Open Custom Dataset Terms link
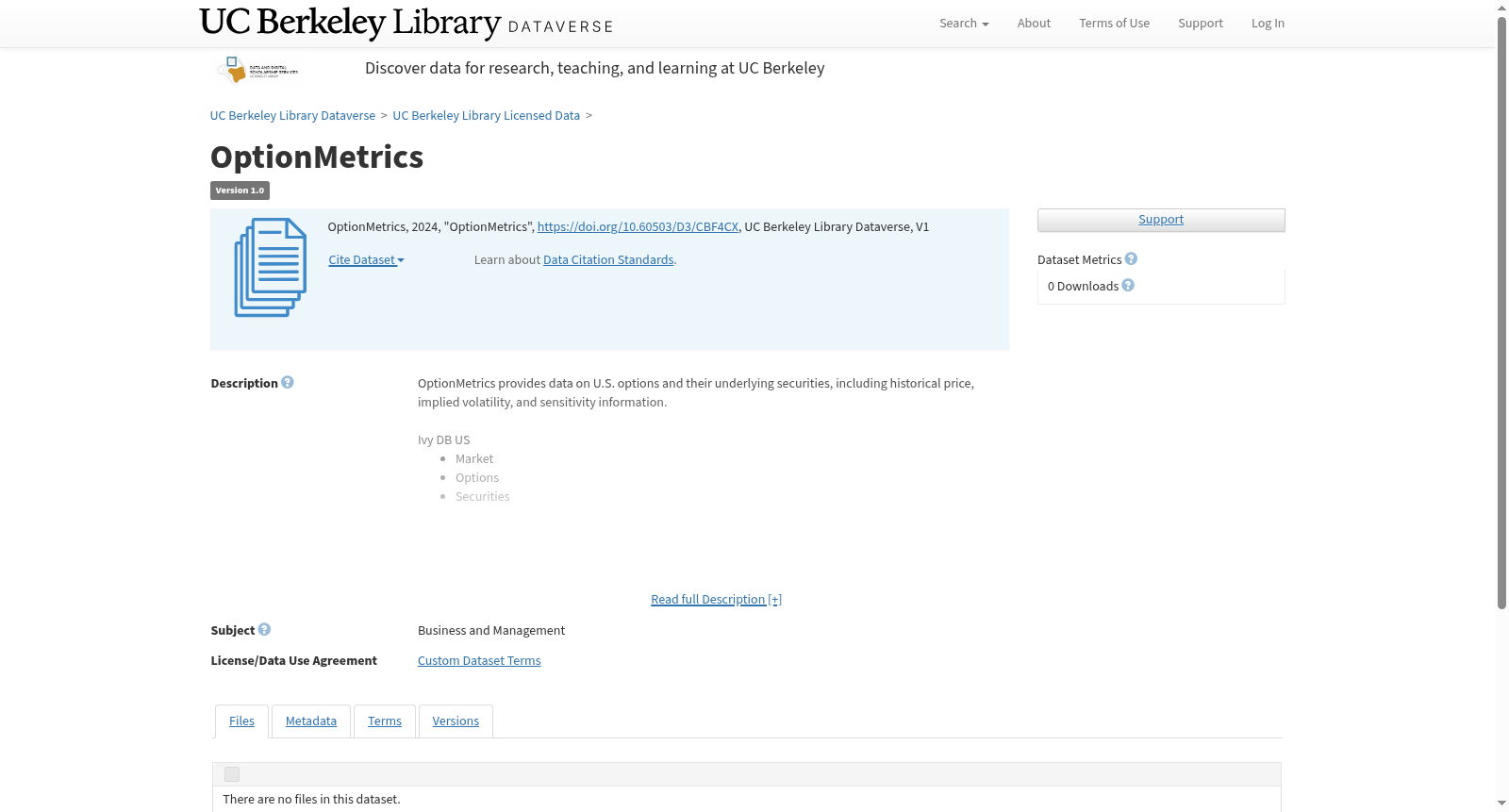Viewport: 1509px width, 812px height. [x=479, y=661]
